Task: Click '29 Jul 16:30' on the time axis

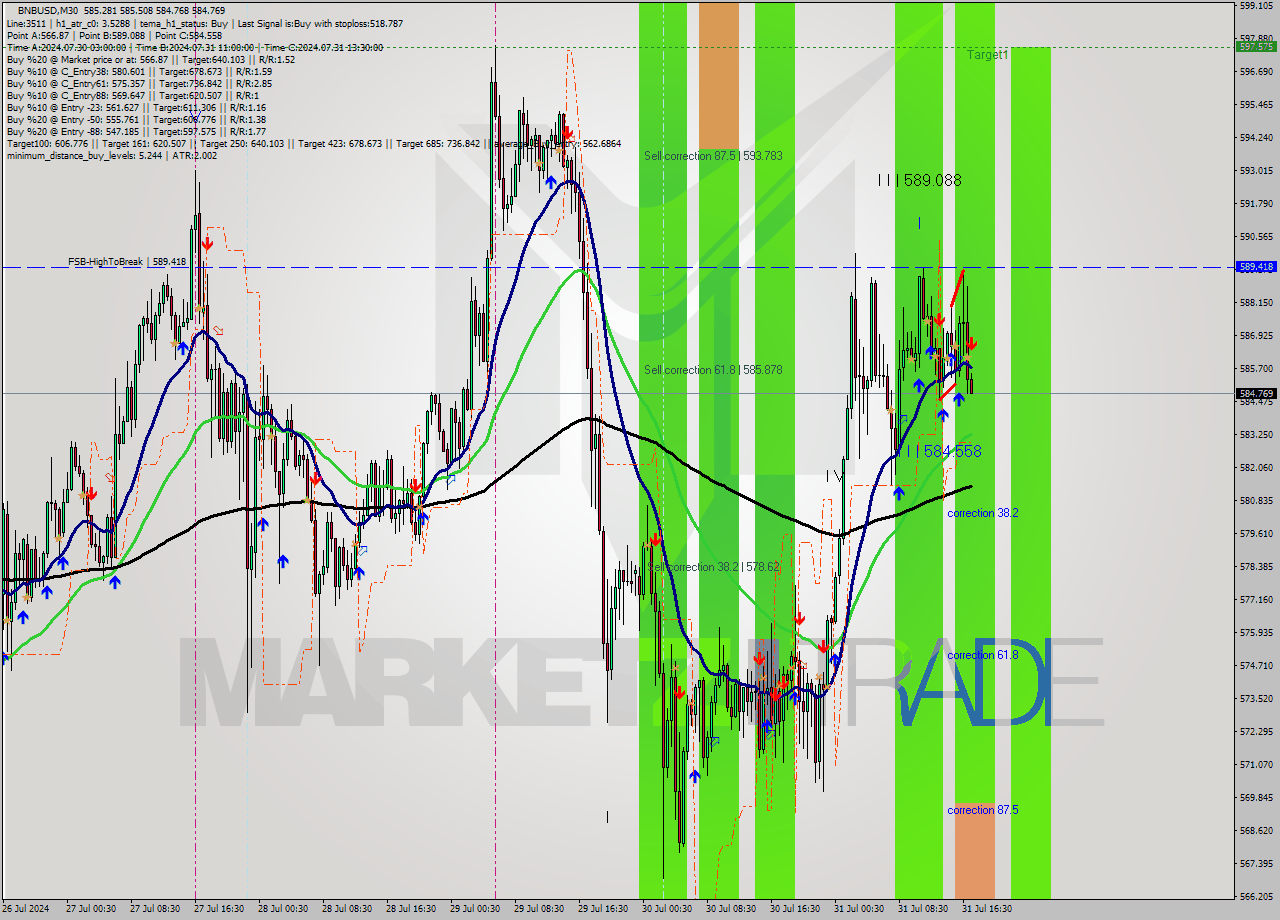Action: 603,909
